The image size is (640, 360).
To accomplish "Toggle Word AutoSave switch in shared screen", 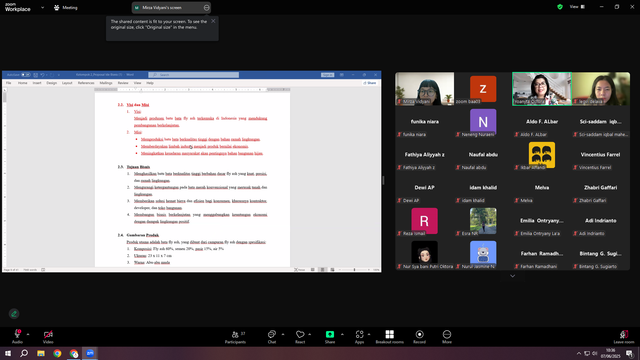I will tap(26, 75).
